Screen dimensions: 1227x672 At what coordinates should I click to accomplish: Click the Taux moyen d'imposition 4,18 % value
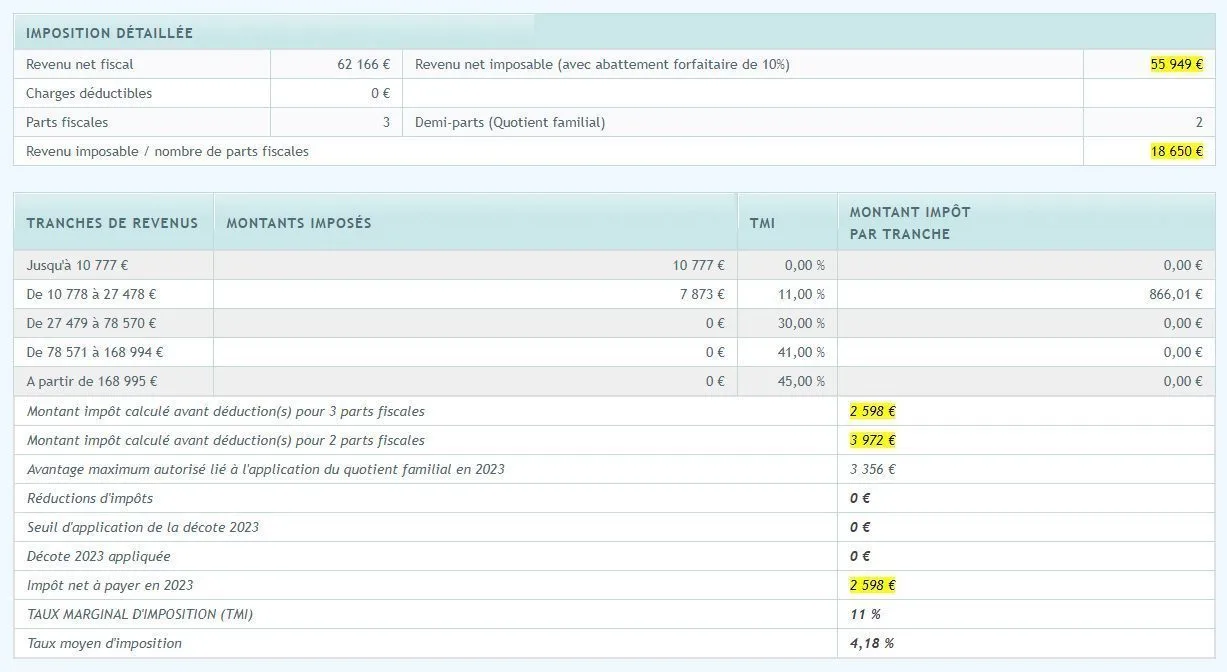[x=871, y=643]
